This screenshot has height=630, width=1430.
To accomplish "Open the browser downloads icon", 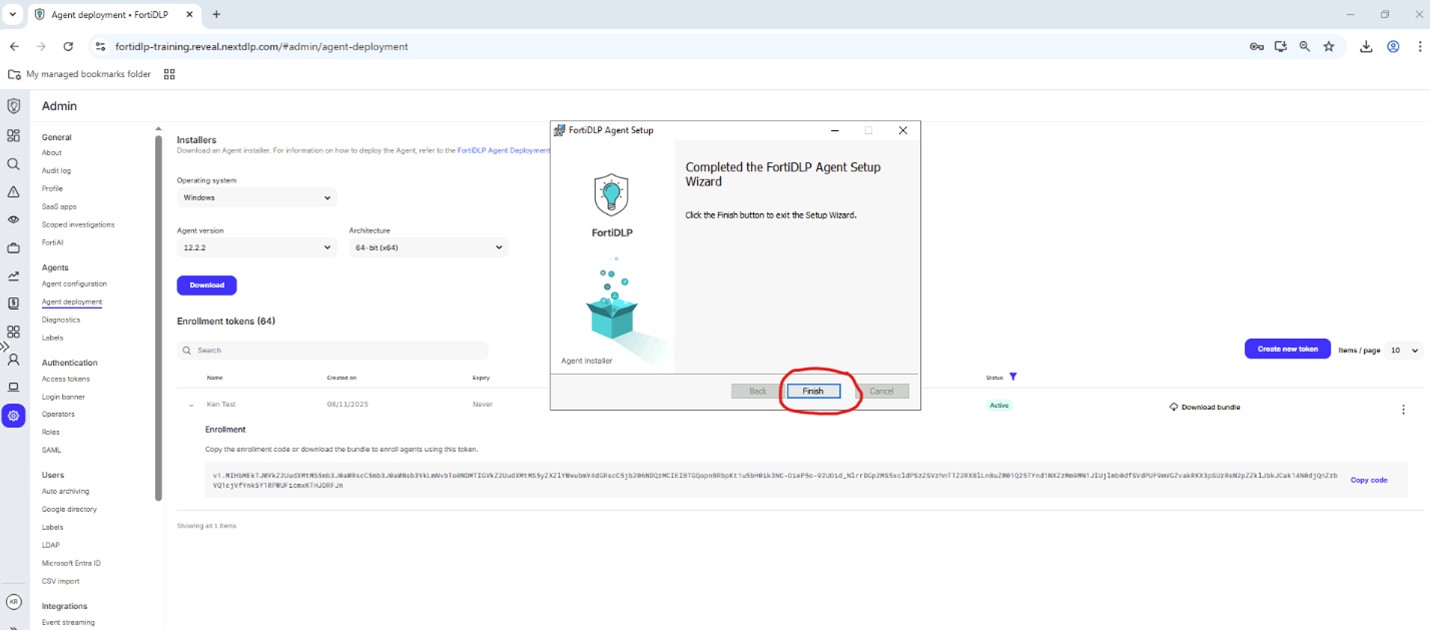I will point(1366,46).
